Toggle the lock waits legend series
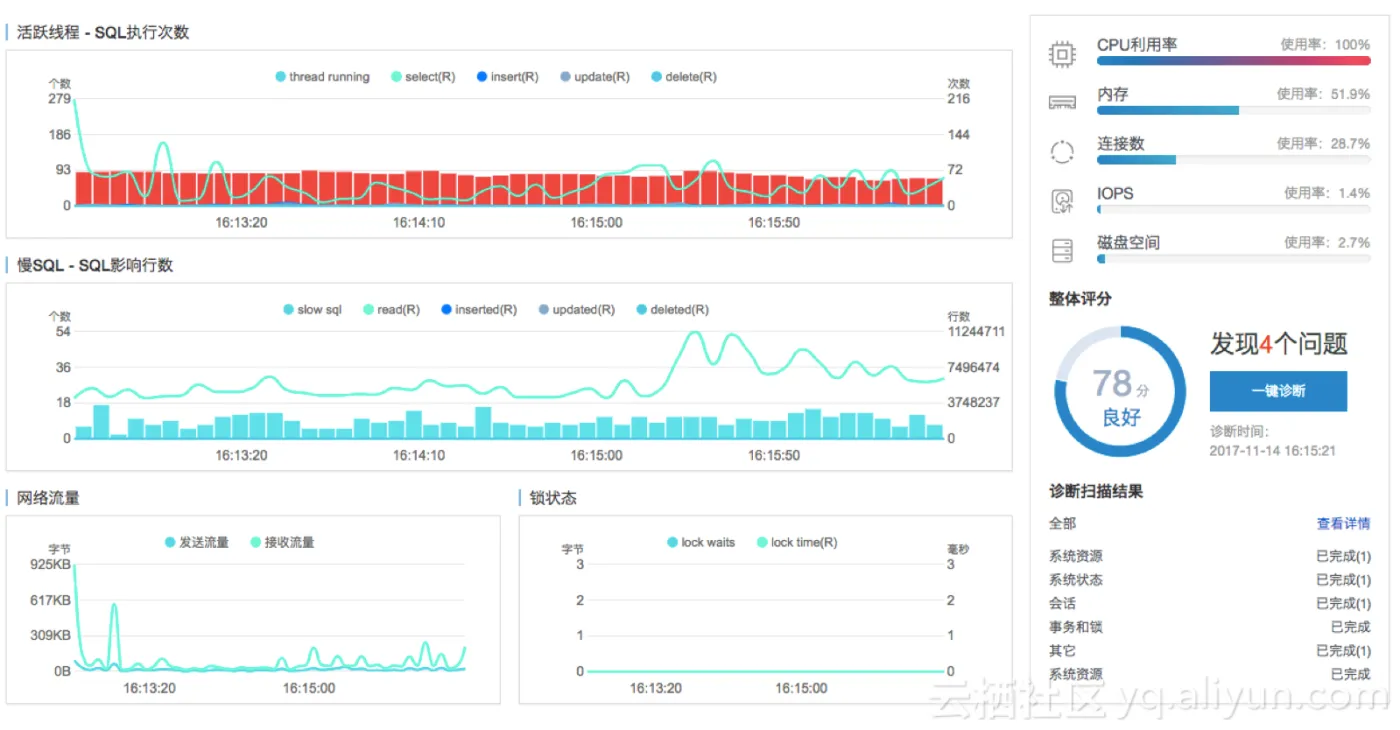 coord(701,543)
